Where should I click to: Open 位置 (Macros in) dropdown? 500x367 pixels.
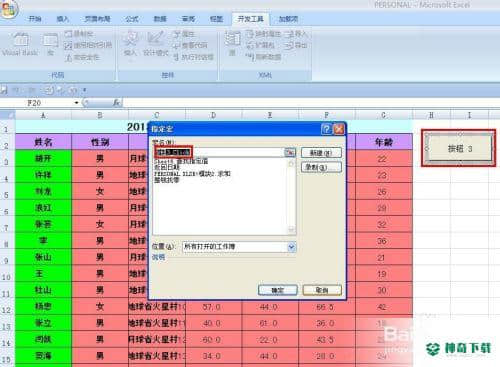pos(291,247)
